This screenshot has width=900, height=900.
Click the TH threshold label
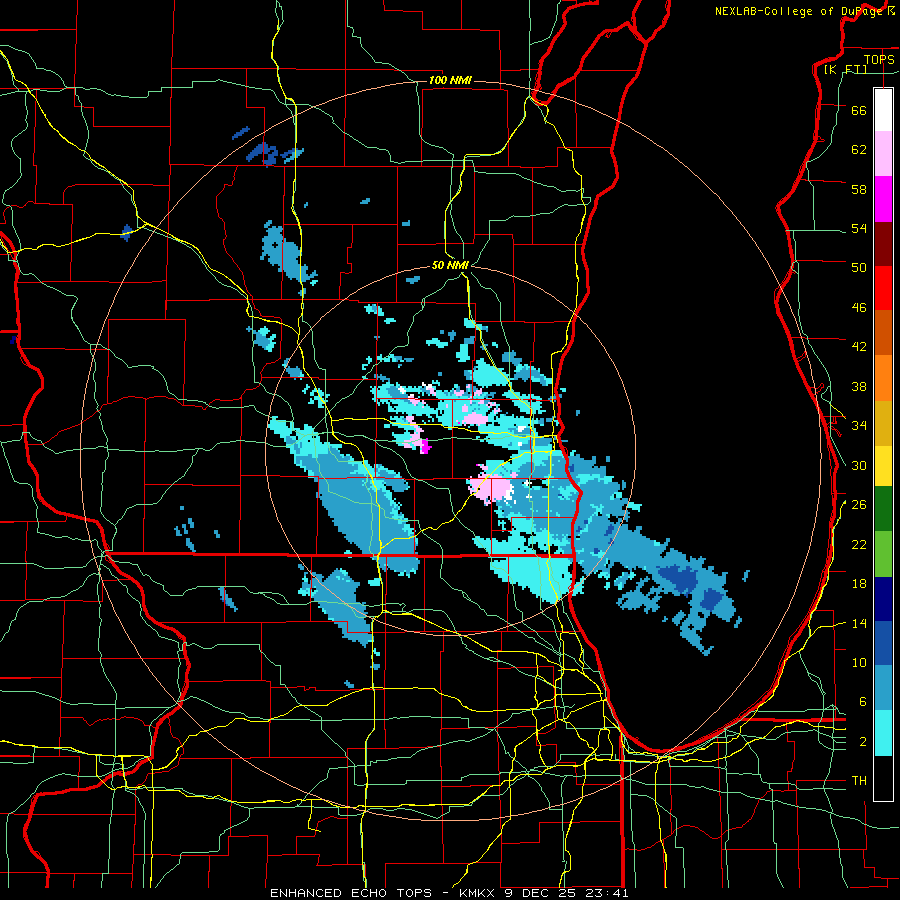point(859,781)
